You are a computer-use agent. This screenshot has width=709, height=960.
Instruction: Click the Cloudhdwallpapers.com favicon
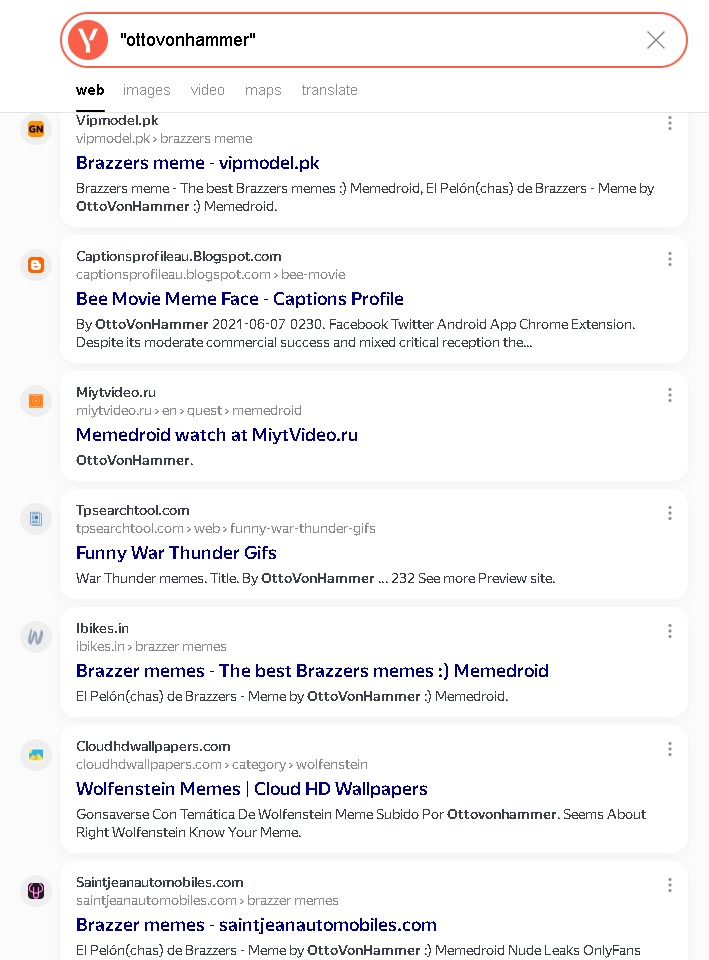point(36,755)
